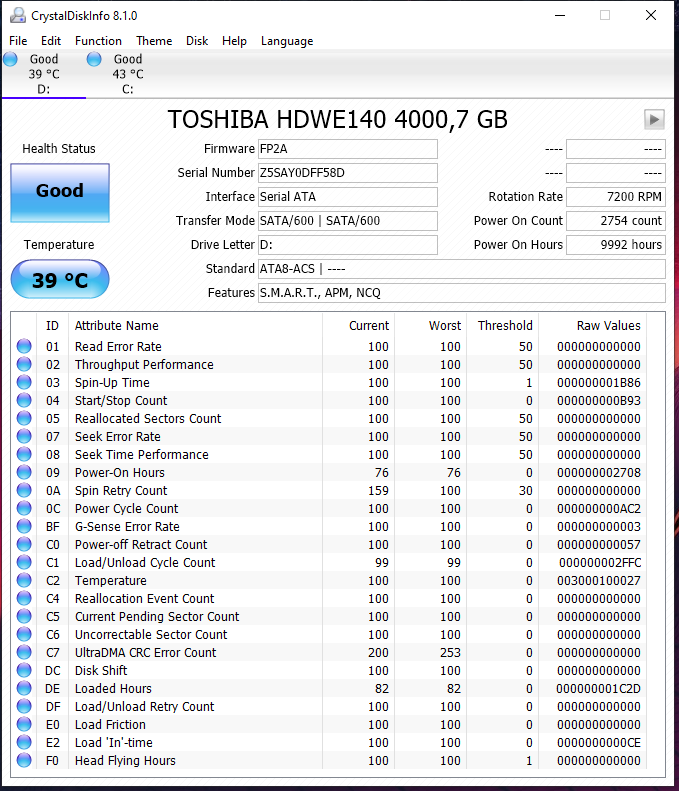Click the Spin Retry Count current value 159
Image resolution: width=679 pixels, height=791 pixels.
coord(378,491)
